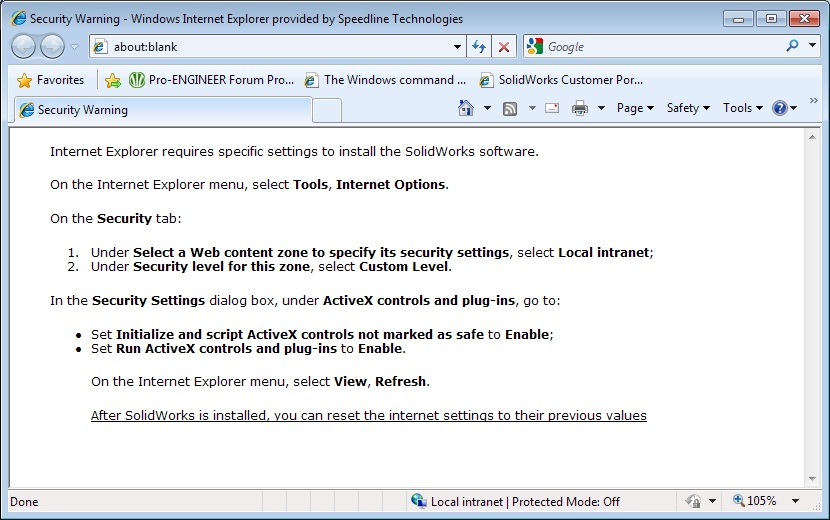
Task: Click the Internet Explorer title bar icon
Action: (18, 18)
